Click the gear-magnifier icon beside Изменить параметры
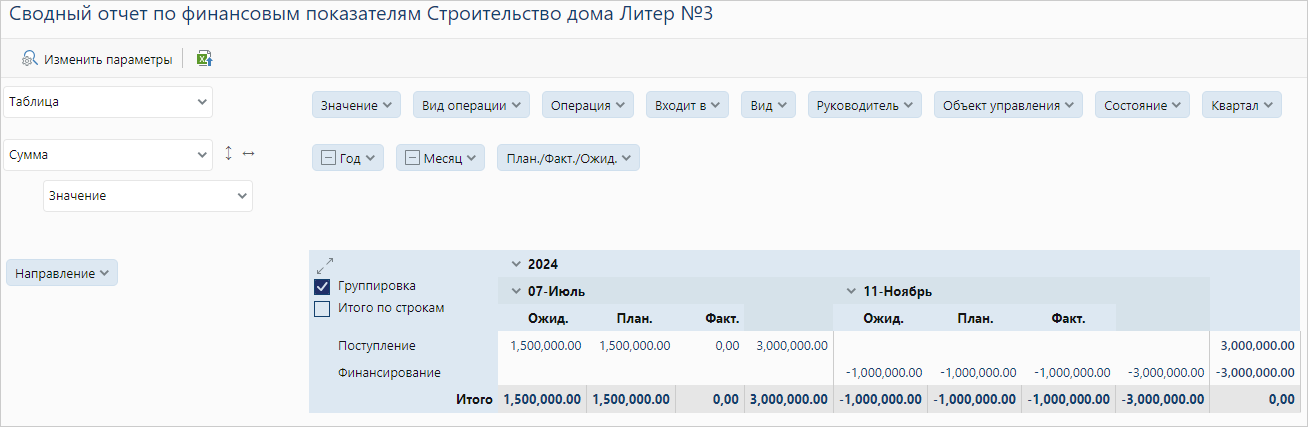1308x427 pixels. (30, 59)
